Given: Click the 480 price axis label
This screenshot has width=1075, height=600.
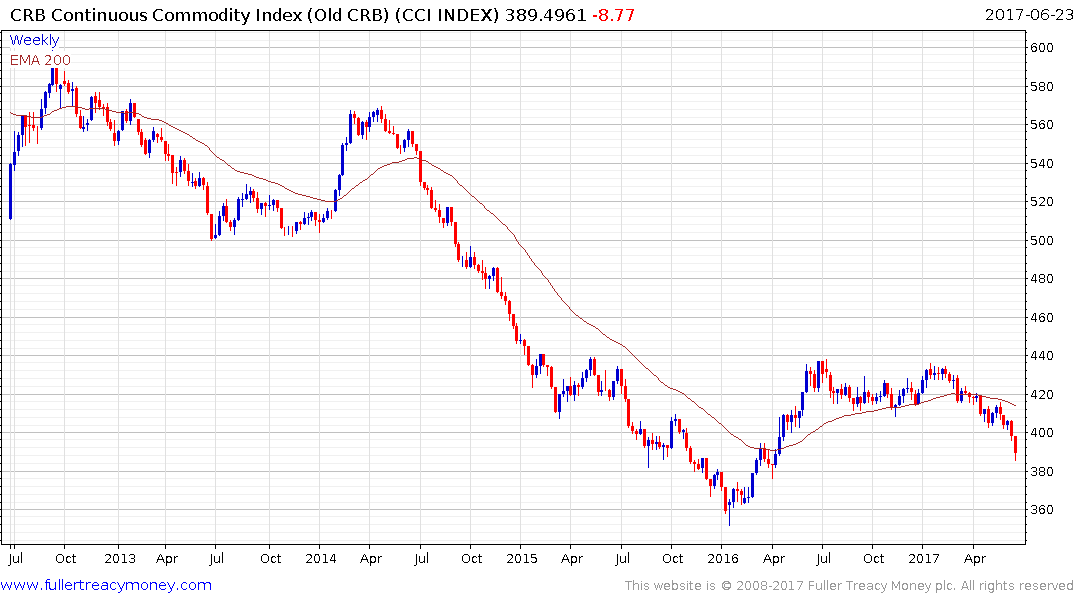Looking at the screenshot, I should [1042, 279].
